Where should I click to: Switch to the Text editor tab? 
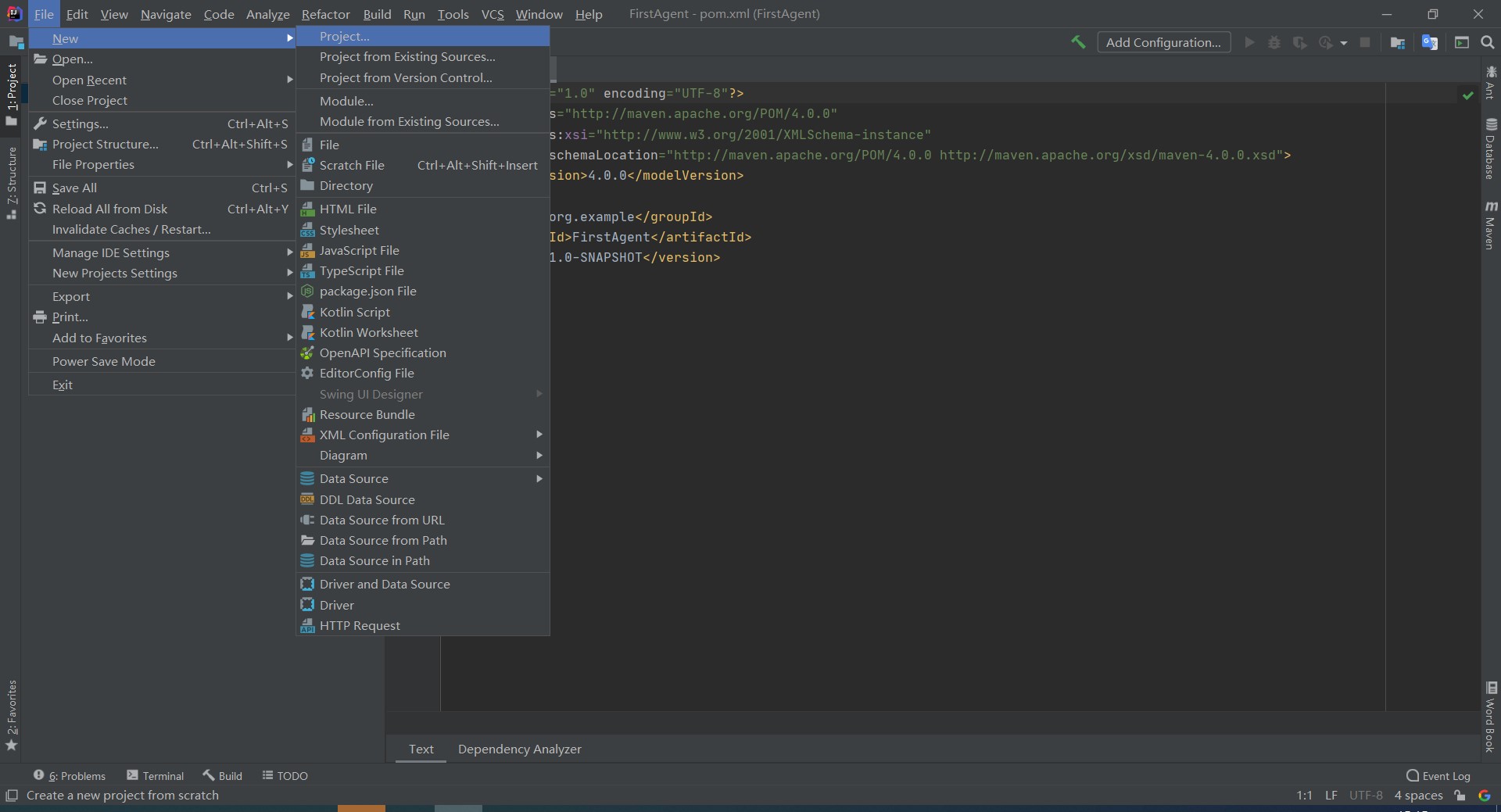click(421, 749)
